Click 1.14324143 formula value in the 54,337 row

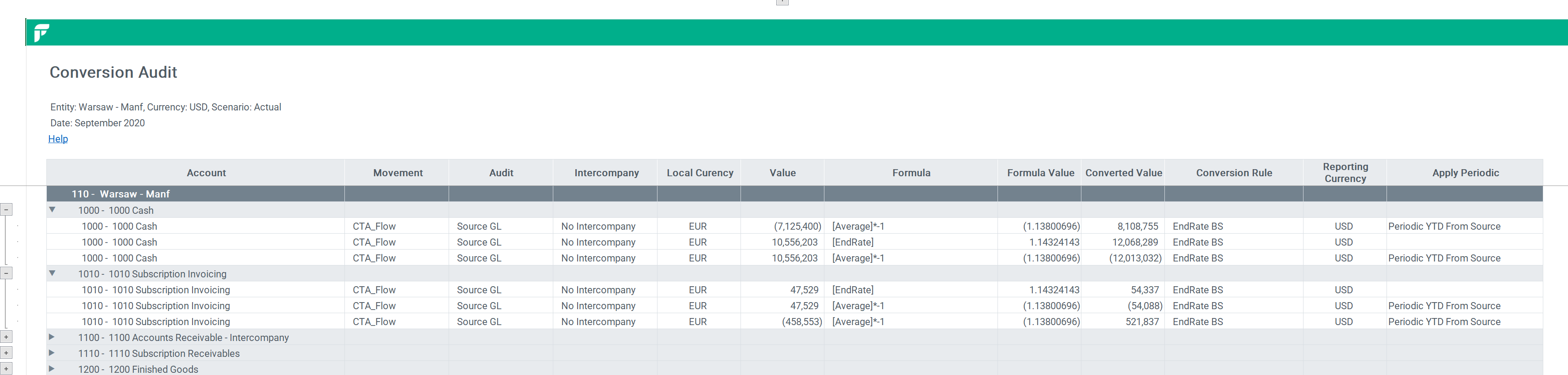tap(1054, 289)
